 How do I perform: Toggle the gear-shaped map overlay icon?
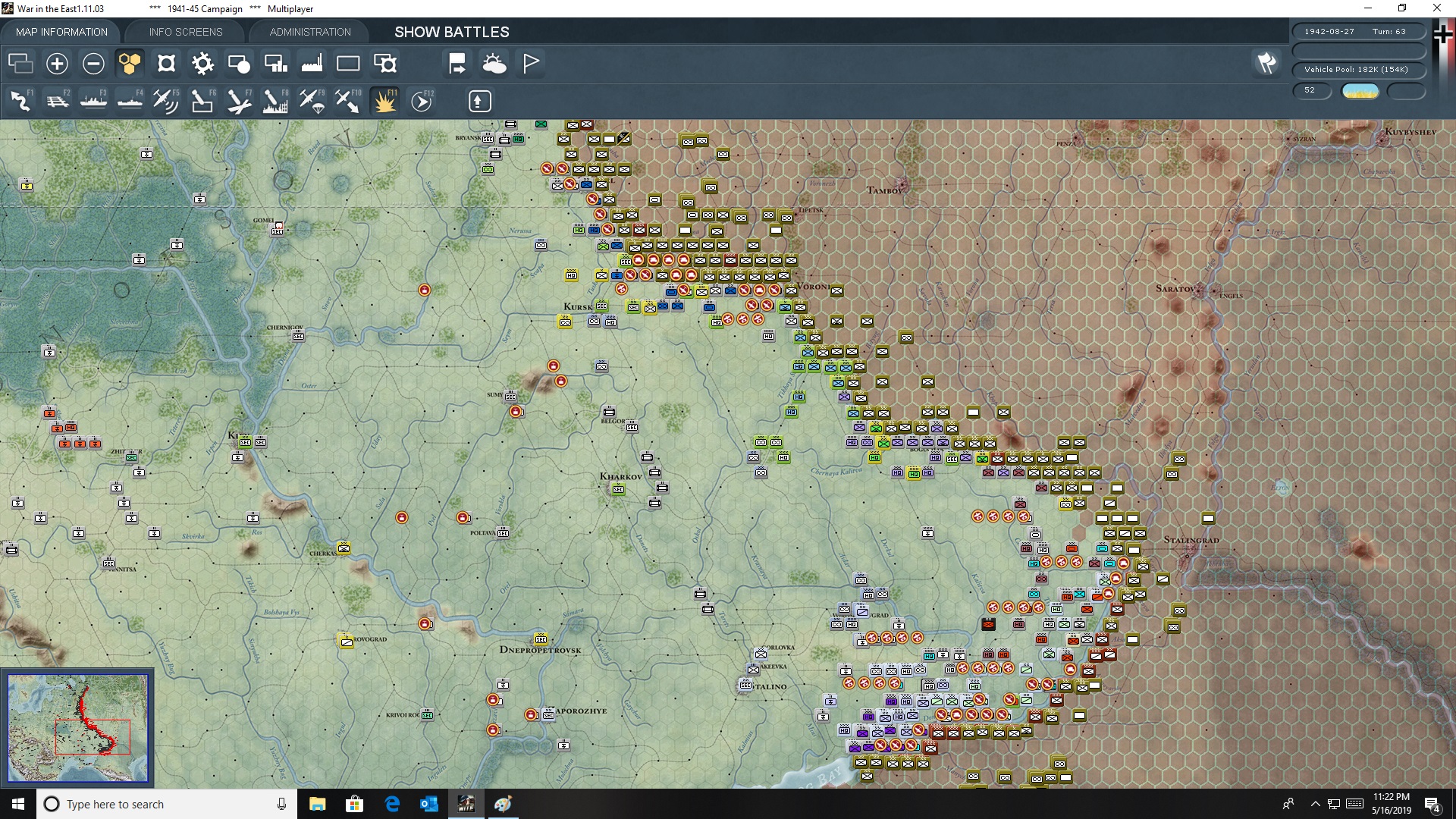pos(202,63)
